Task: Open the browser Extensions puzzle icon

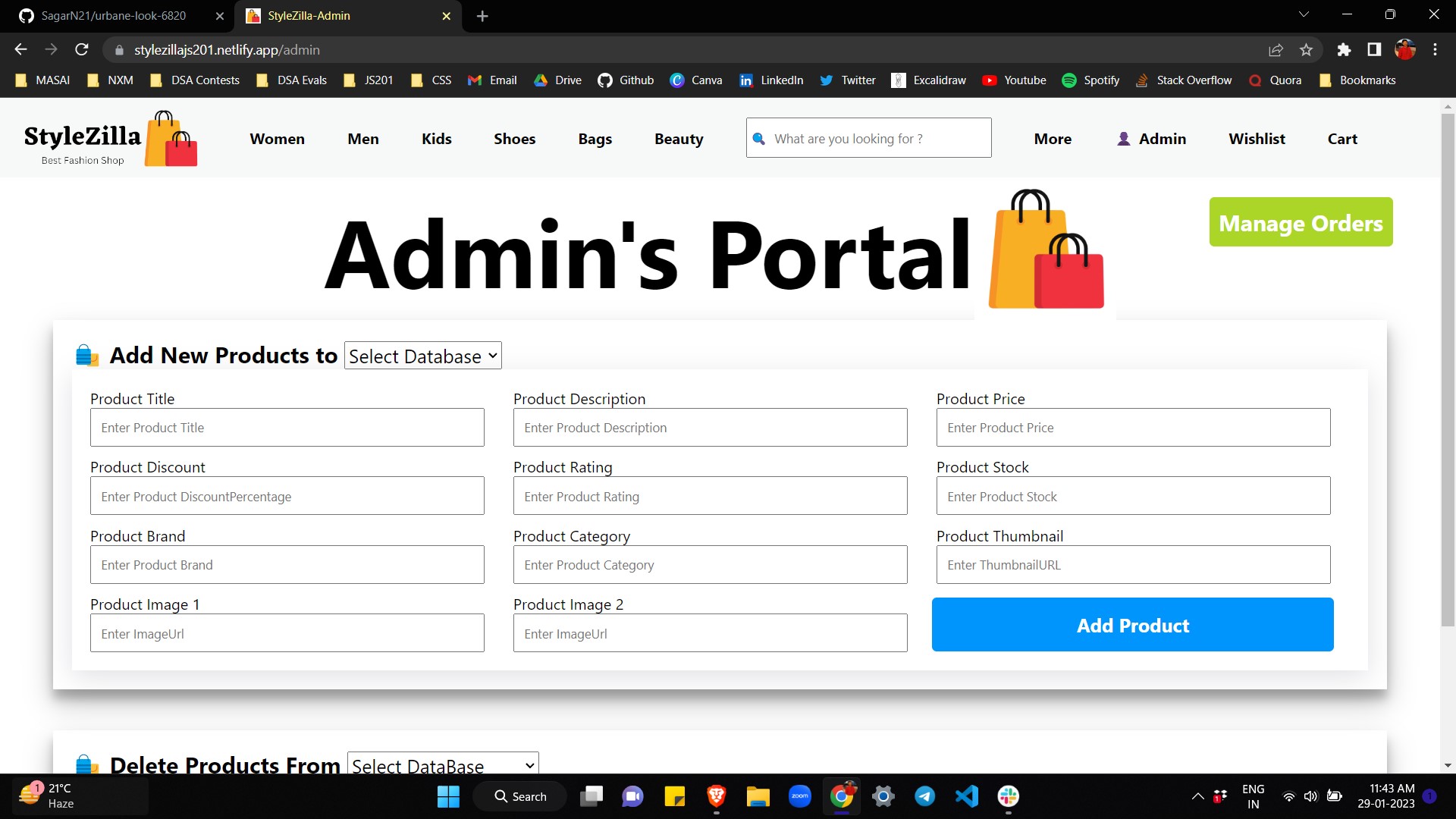Action: [x=1344, y=50]
